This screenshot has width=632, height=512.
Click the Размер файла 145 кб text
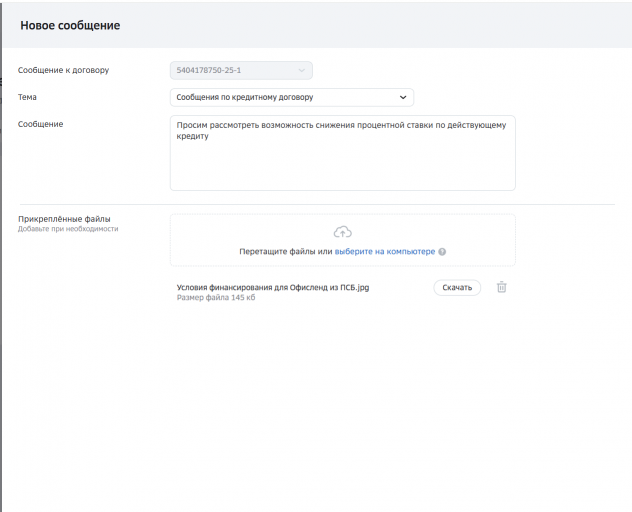coord(216,298)
